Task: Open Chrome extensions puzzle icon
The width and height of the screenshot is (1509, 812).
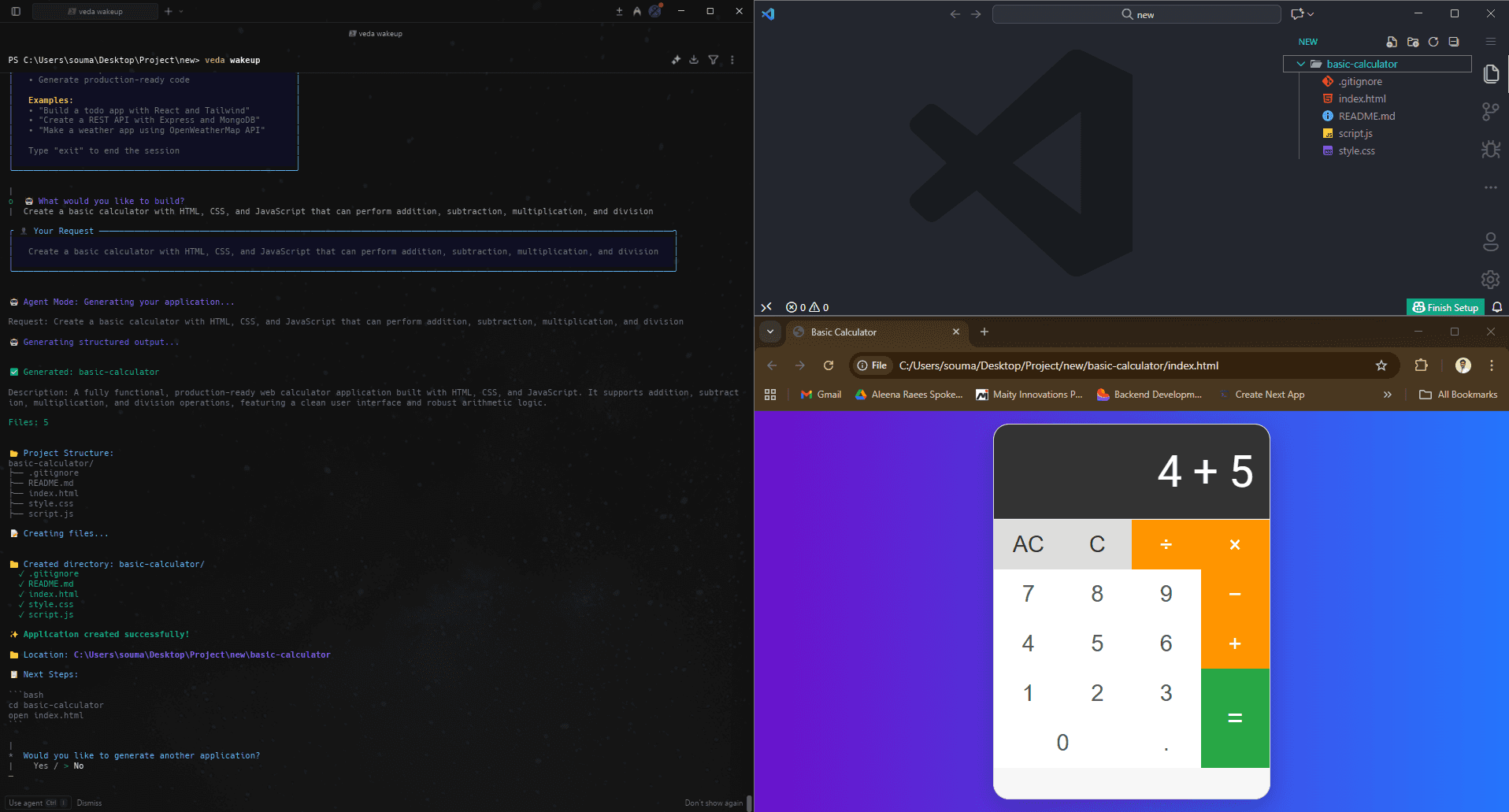Action: [1421, 365]
